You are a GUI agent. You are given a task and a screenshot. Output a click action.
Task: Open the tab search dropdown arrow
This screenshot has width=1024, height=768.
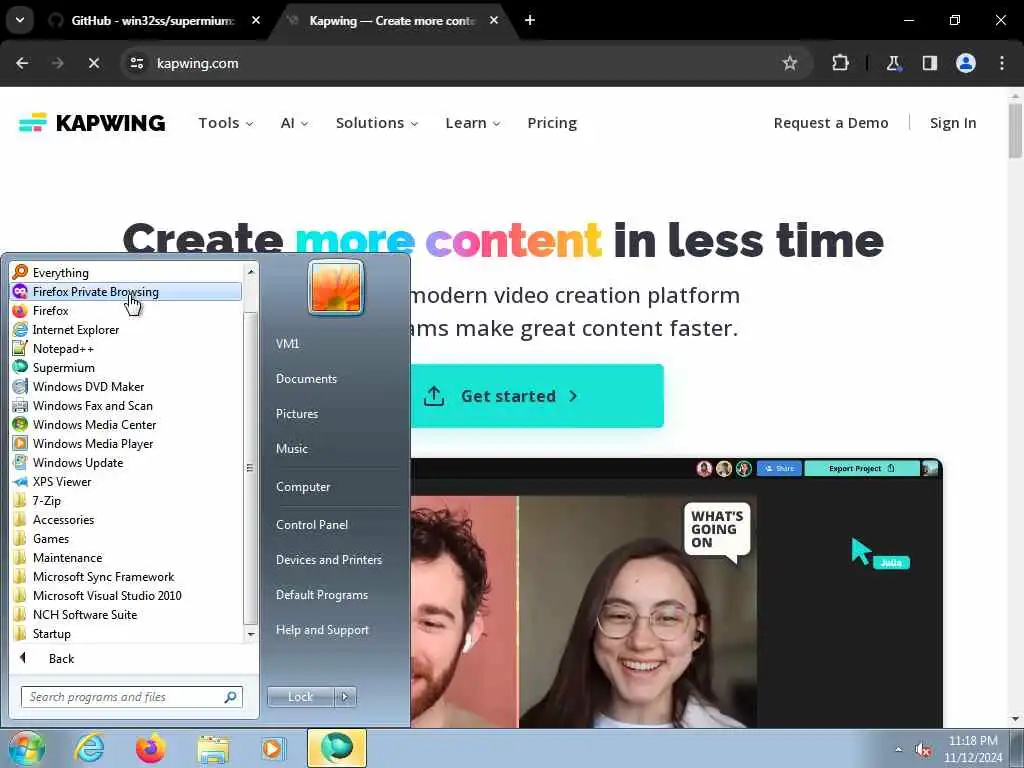click(20, 20)
